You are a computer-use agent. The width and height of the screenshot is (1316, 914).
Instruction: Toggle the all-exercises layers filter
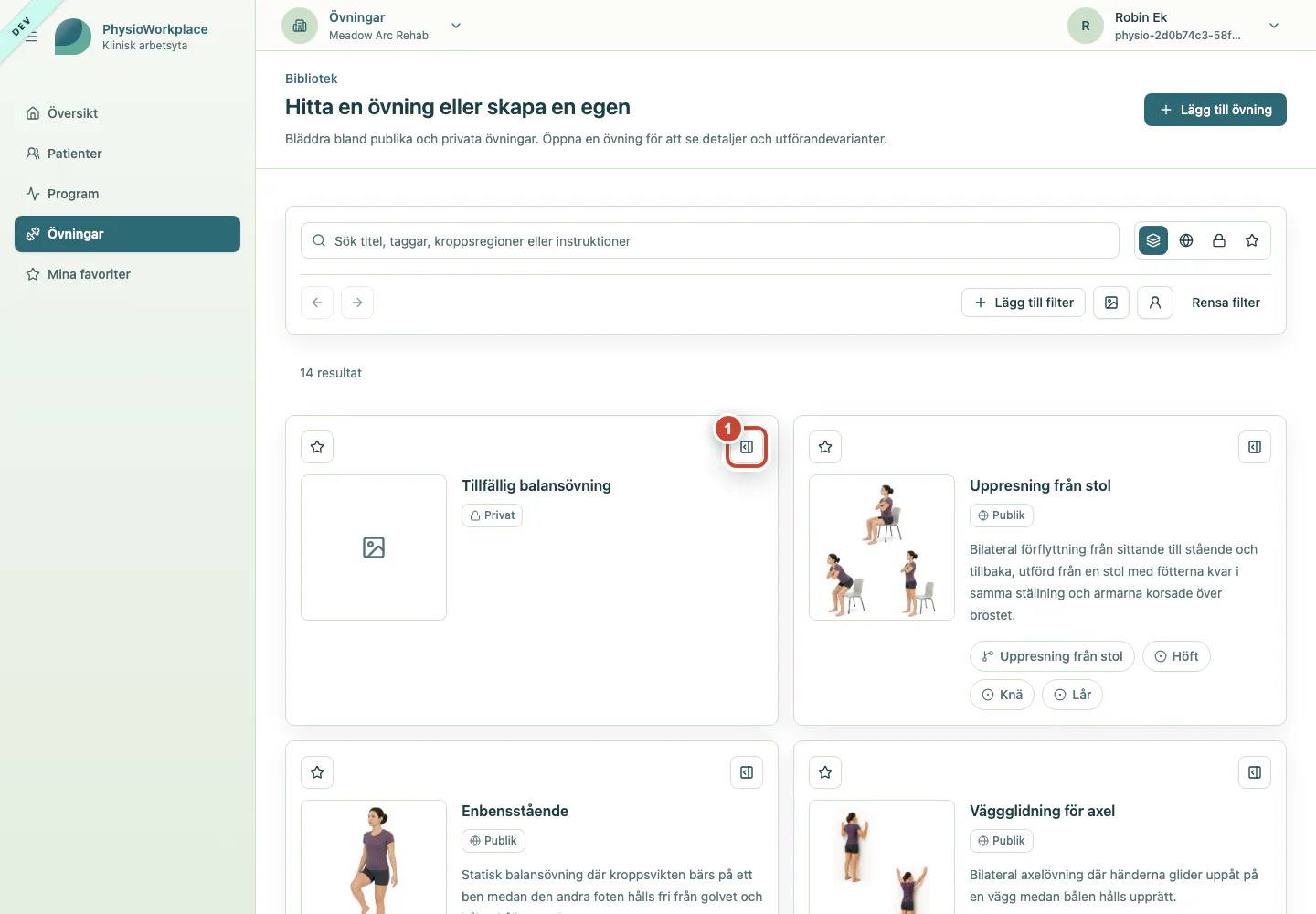(x=1153, y=240)
